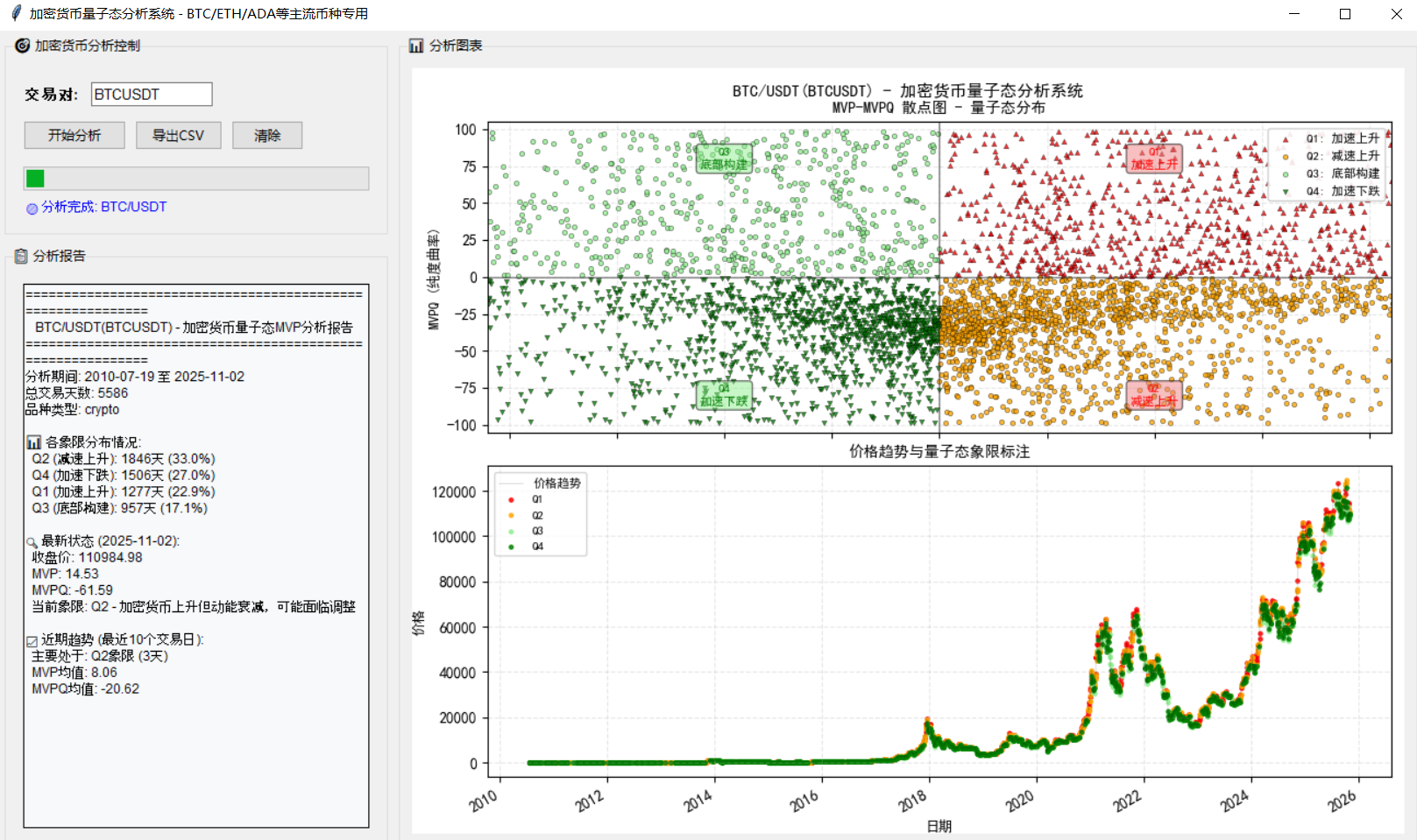1417x840 pixels.
Task: Click the blue status circle before 分析完成
Action: pos(32,208)
